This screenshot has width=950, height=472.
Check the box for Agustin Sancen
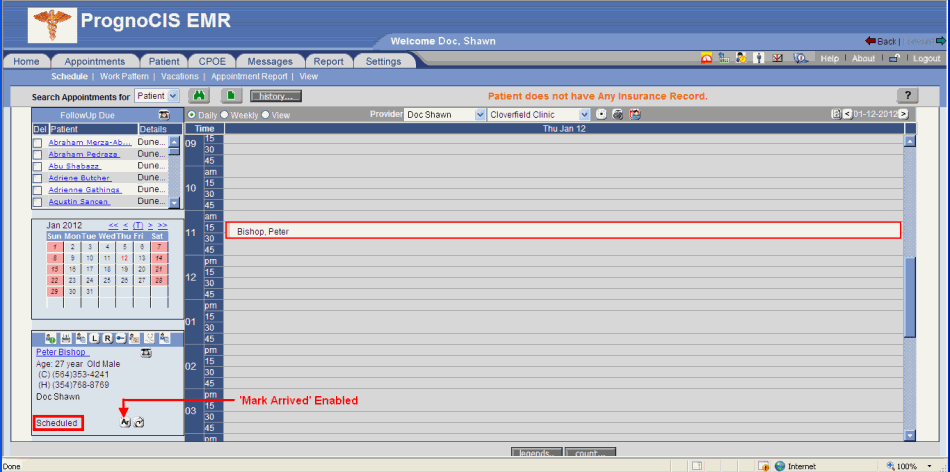[x=38, y=202]
